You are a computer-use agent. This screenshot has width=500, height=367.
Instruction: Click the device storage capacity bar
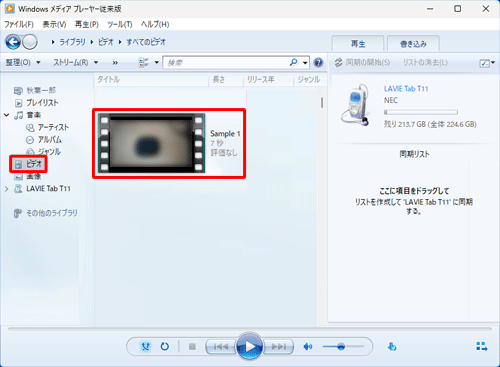point(421,112)
